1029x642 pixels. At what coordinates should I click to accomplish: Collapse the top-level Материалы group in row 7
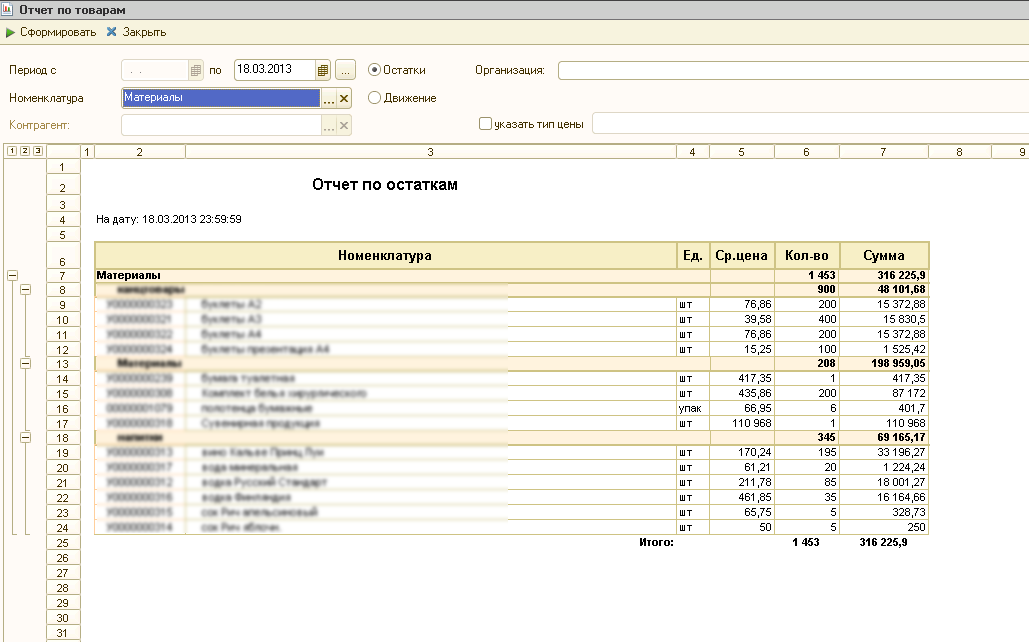[12, 274]
